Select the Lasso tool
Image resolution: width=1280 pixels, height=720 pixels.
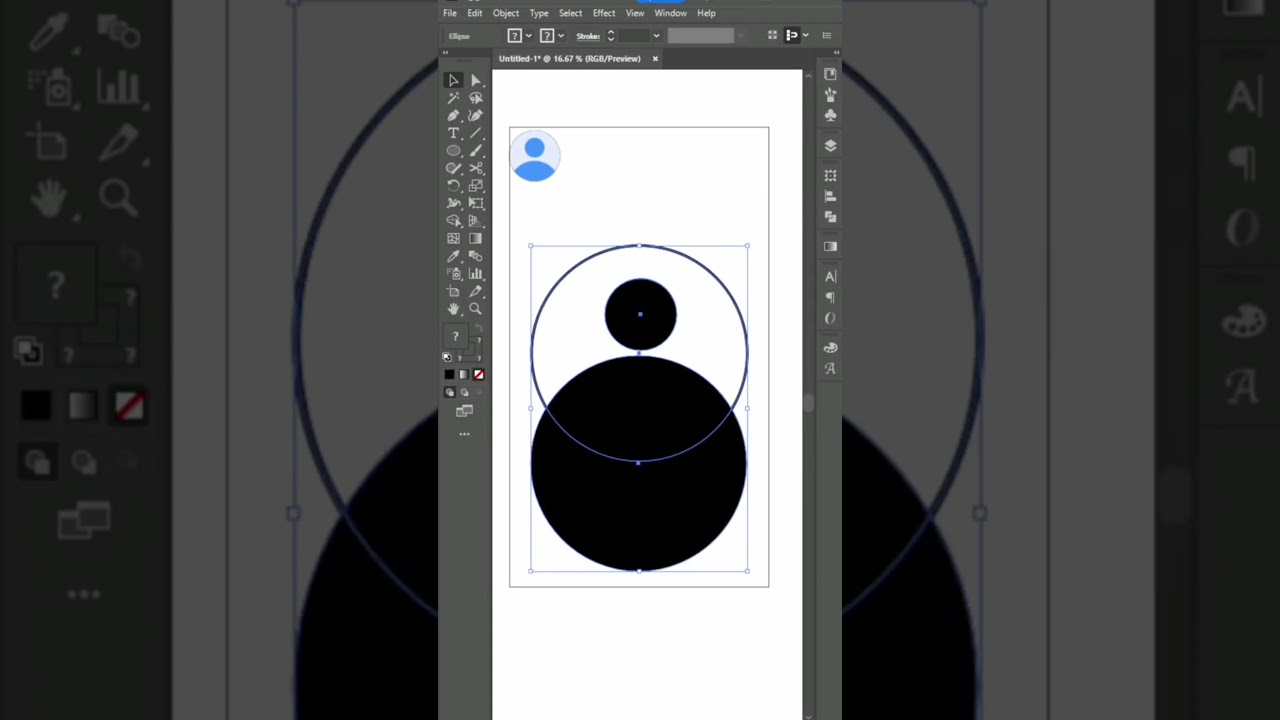(x=476, y=98)
